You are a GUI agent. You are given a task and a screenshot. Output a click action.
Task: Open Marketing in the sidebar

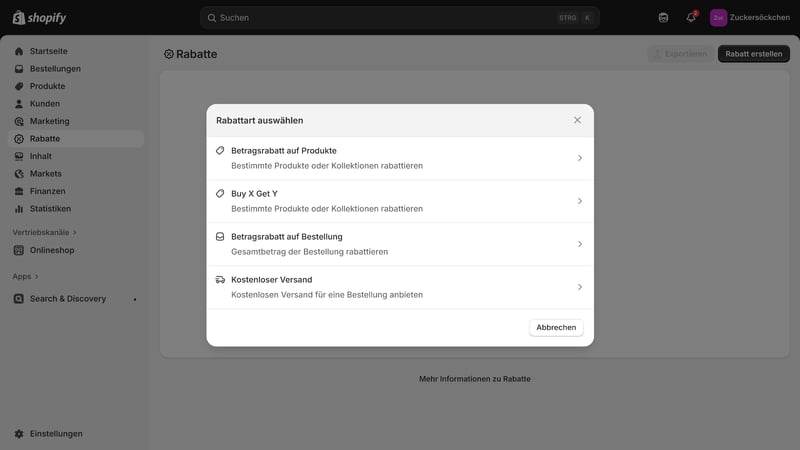[49, 121]
